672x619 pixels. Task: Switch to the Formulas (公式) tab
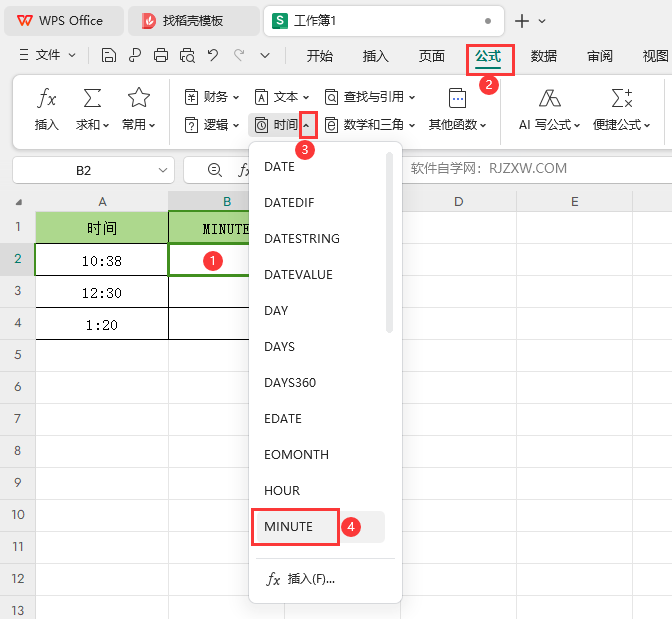pyautogui.click(x=488, y=56)
